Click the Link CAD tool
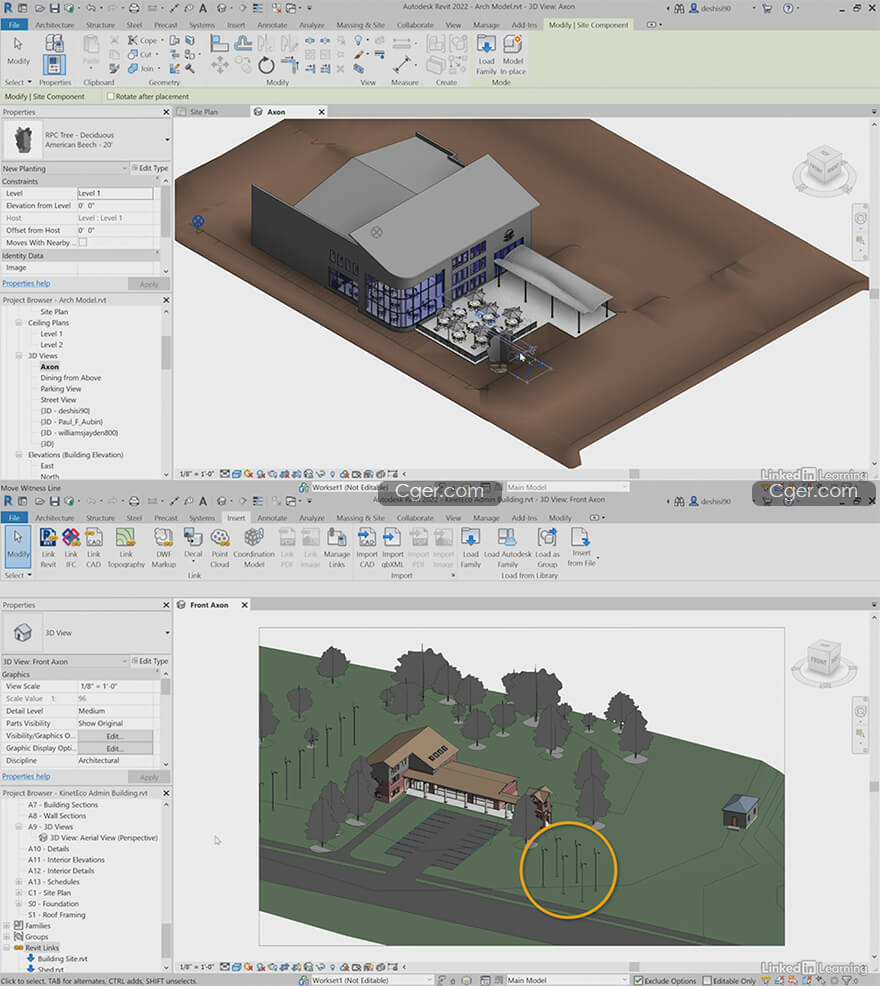 94,546
